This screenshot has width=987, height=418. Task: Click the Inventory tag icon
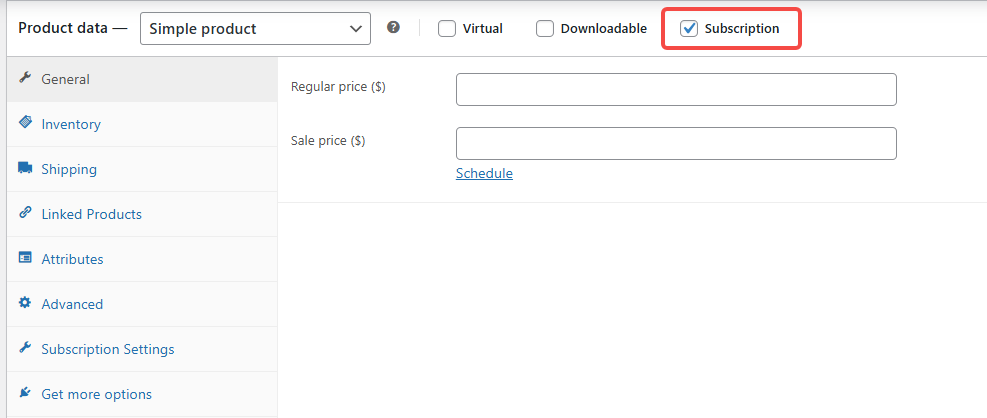coord(25,123)
